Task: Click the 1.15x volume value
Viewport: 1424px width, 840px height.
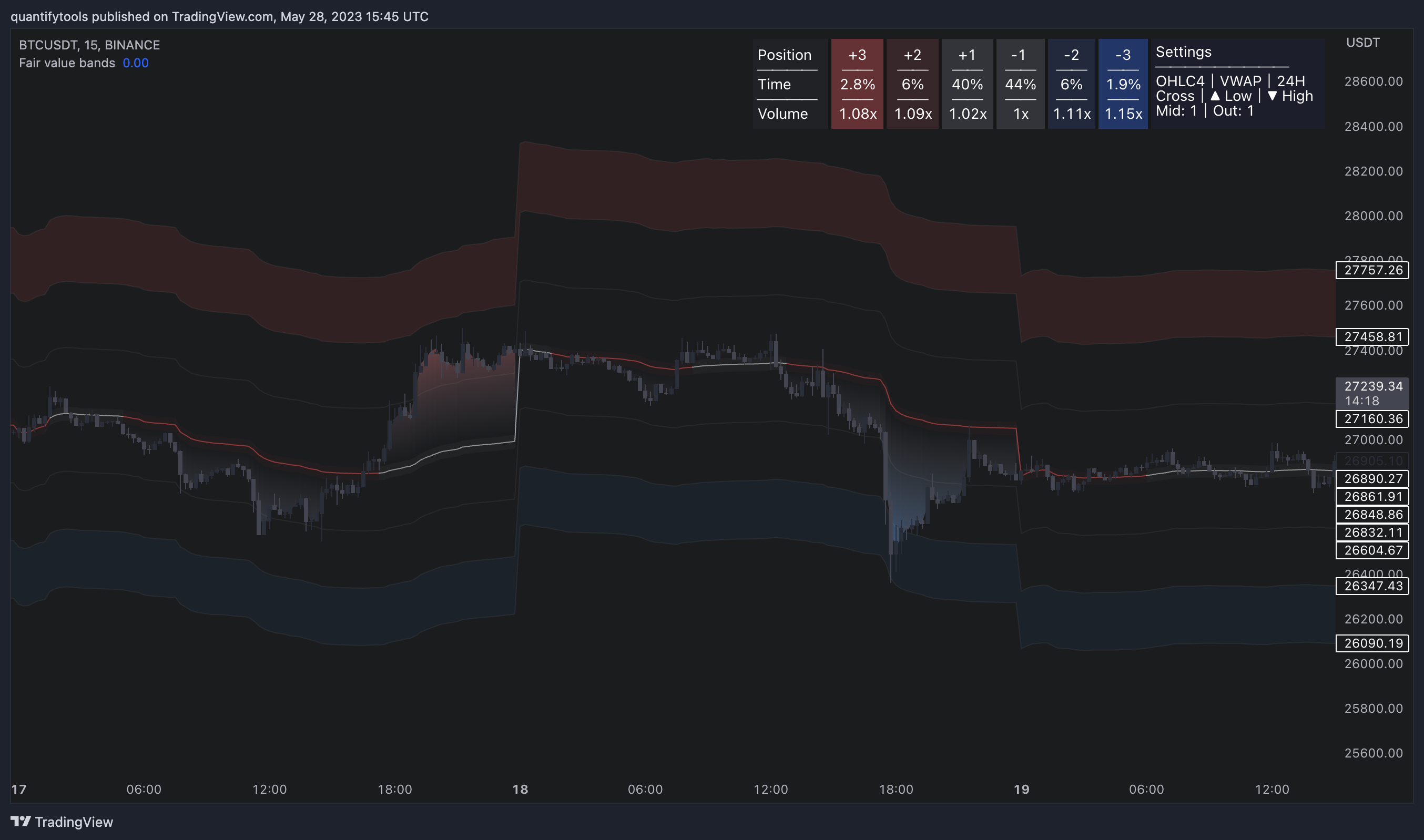Action: click(1123, 114)
